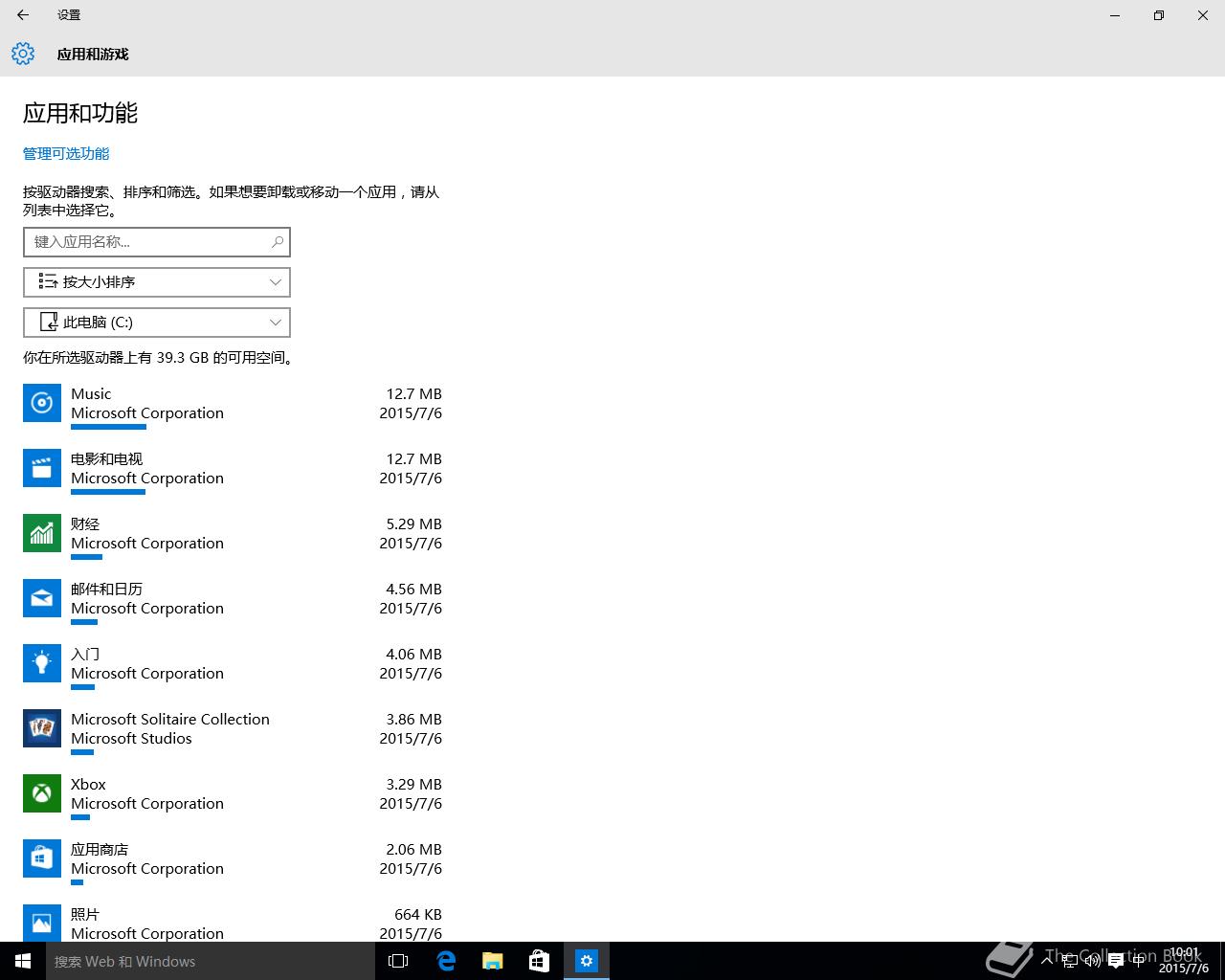Click the search magnifier in app name box

(x=278, y=242)
